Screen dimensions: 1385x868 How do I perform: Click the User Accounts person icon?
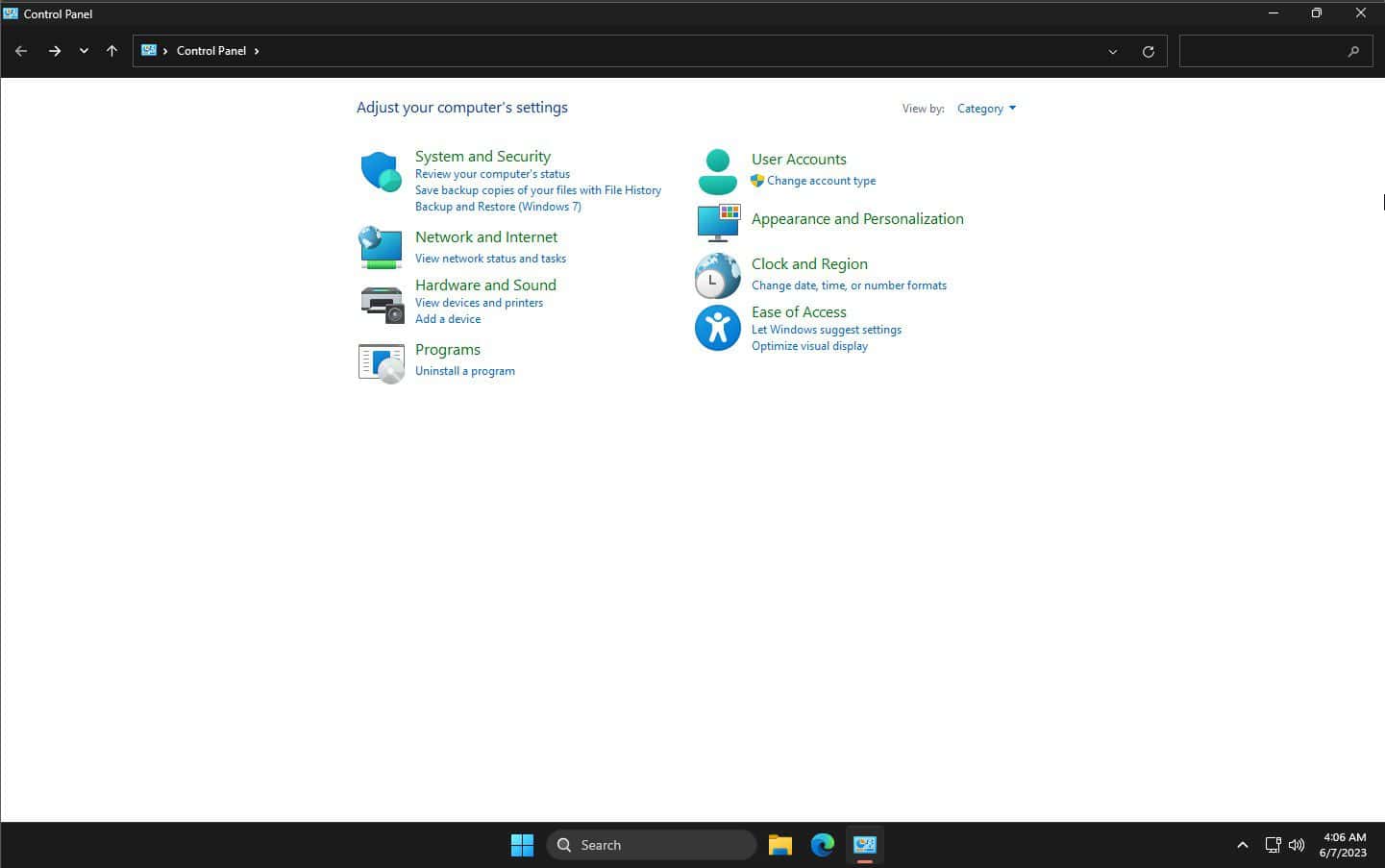[x=717, y=172]
